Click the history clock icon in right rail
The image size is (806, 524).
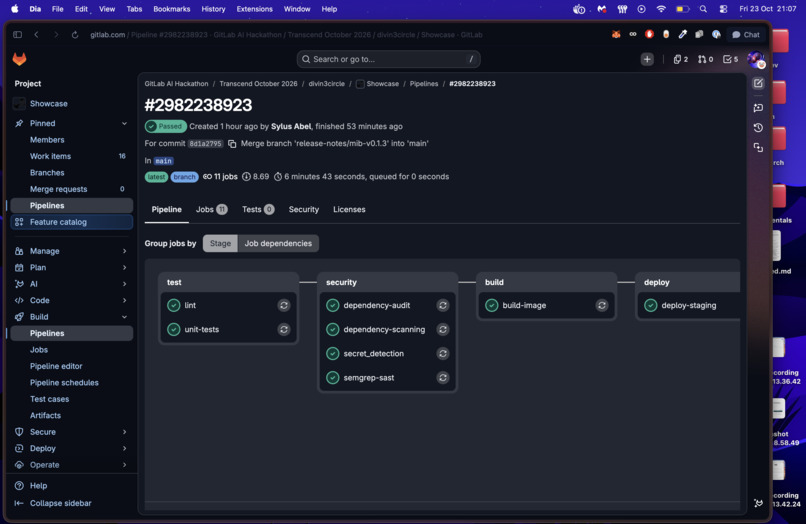coord(758,128)
